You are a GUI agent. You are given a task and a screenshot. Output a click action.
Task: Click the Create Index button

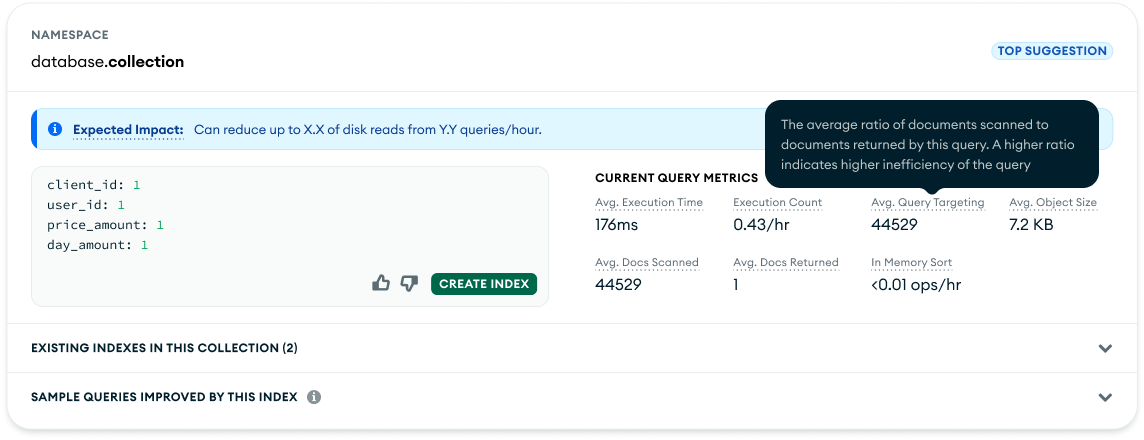click(484, 284)
